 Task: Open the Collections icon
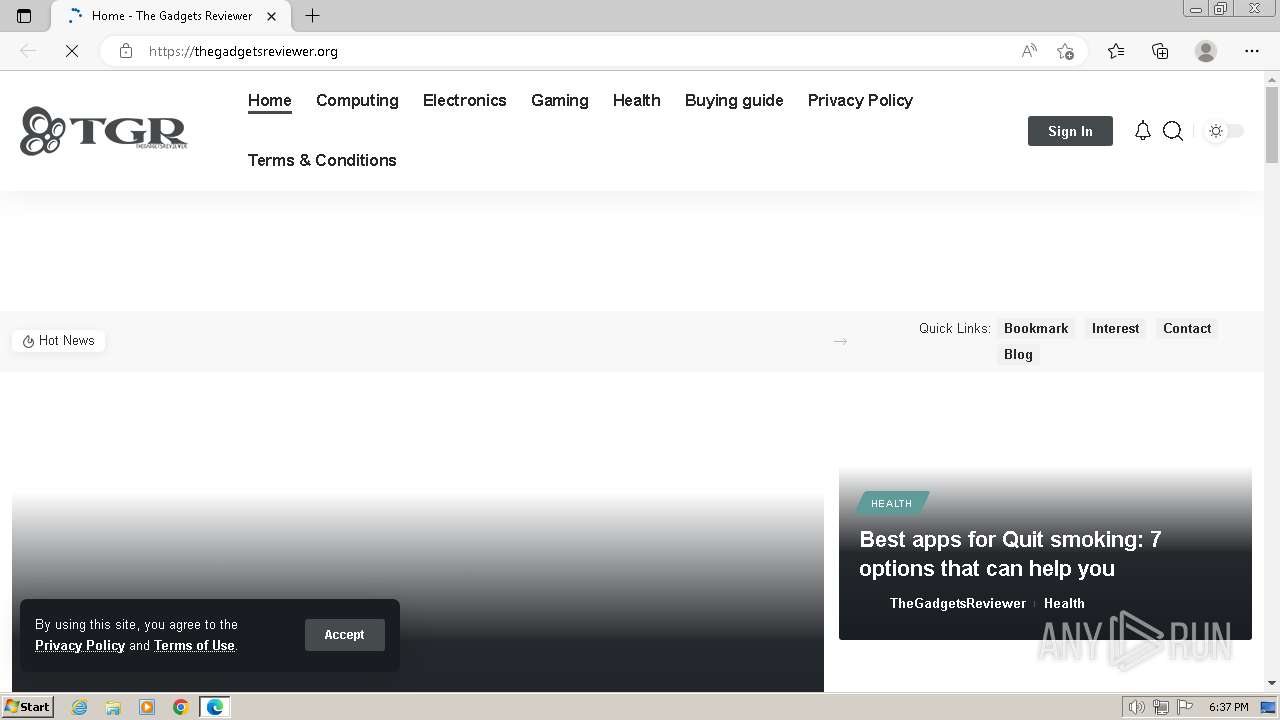1160,51
